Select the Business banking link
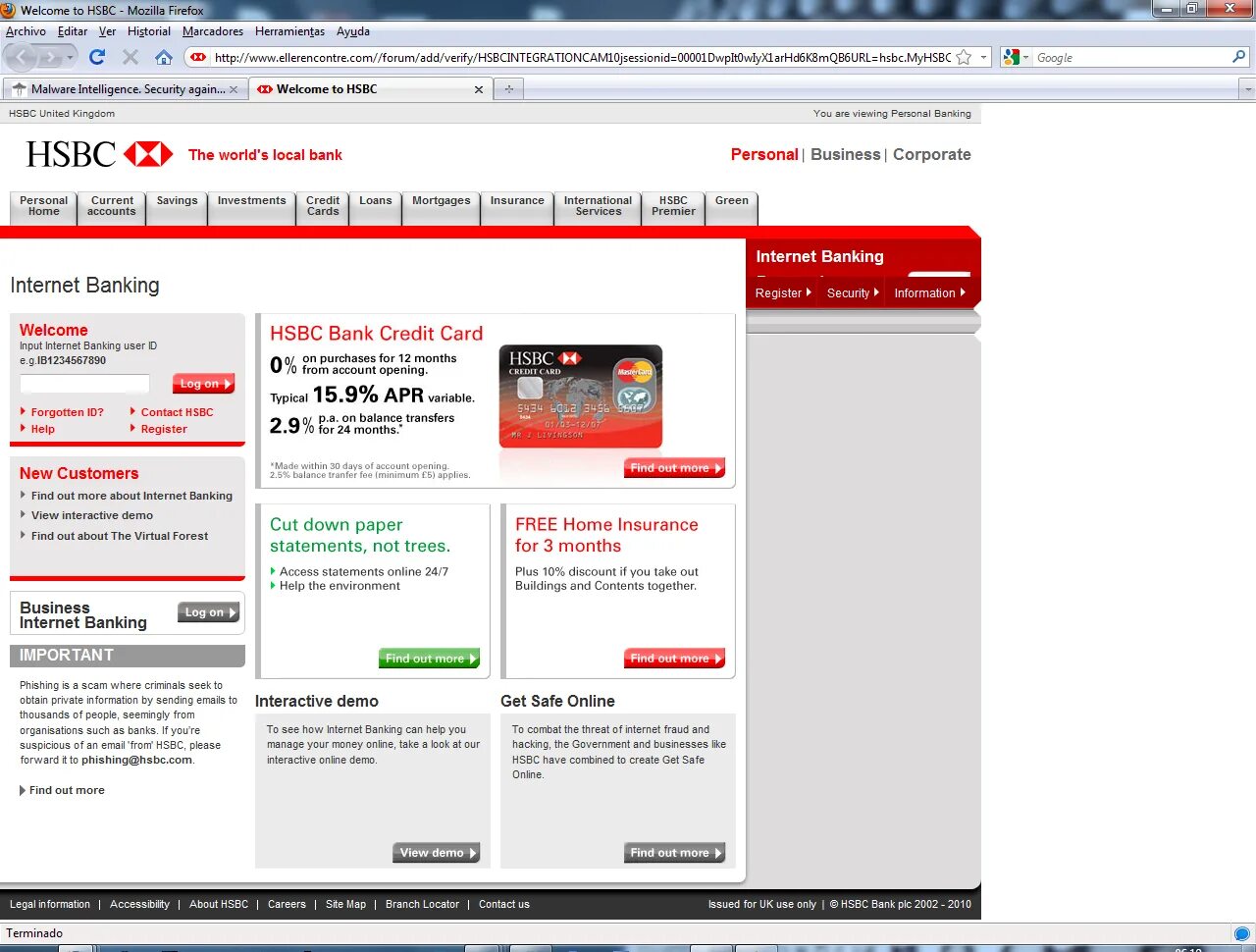 coord(845,154)
